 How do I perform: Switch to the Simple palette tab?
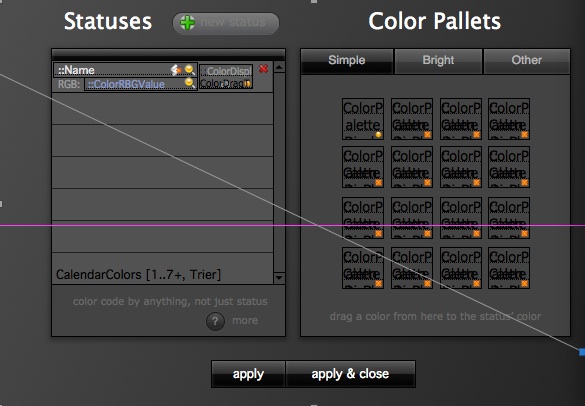pyautogui.click(x=347, y=60)
